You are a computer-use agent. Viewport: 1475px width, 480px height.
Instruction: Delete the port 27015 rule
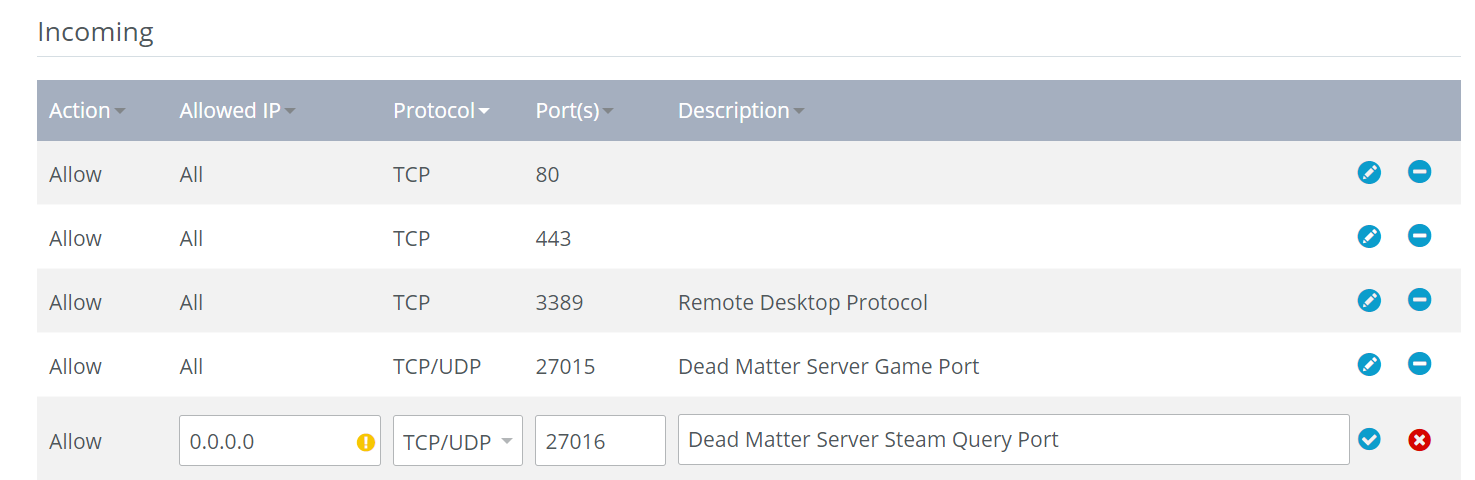[x=1419, y=364]
